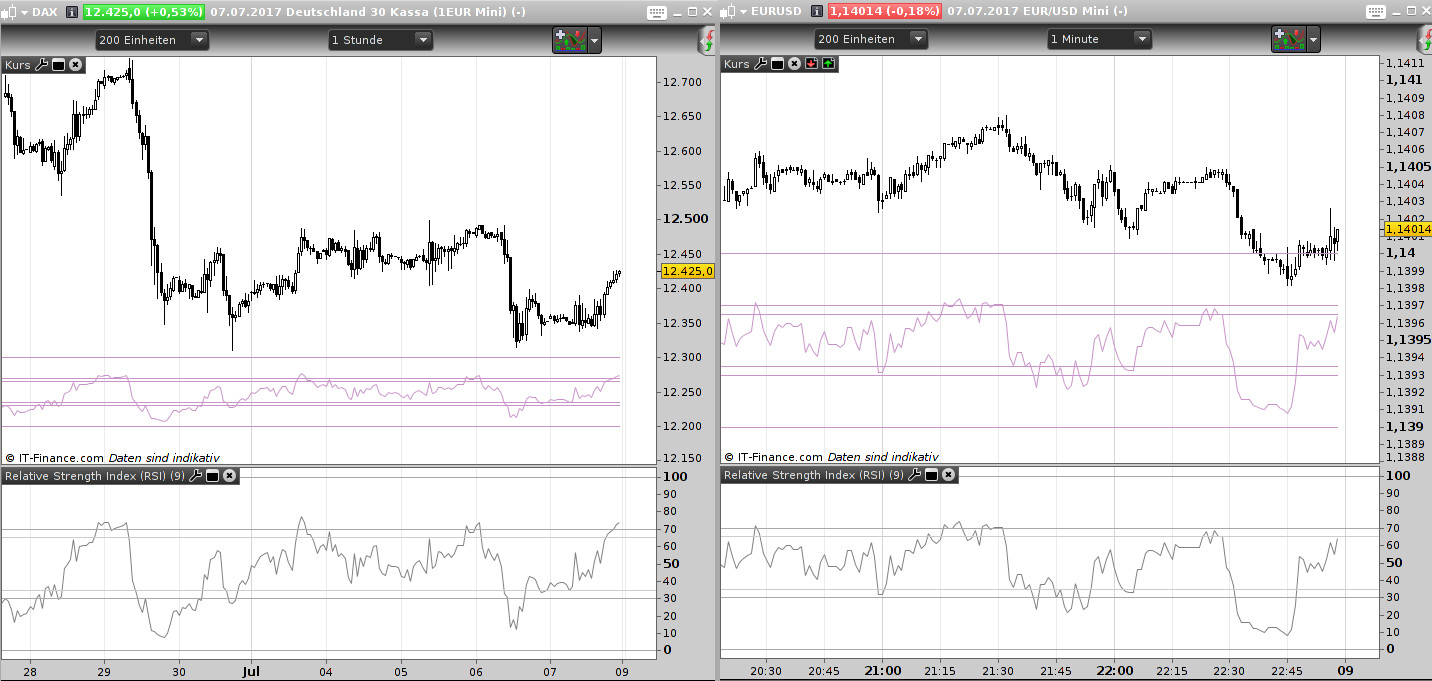Minimize the DAX chart window

tap(677, 13)
